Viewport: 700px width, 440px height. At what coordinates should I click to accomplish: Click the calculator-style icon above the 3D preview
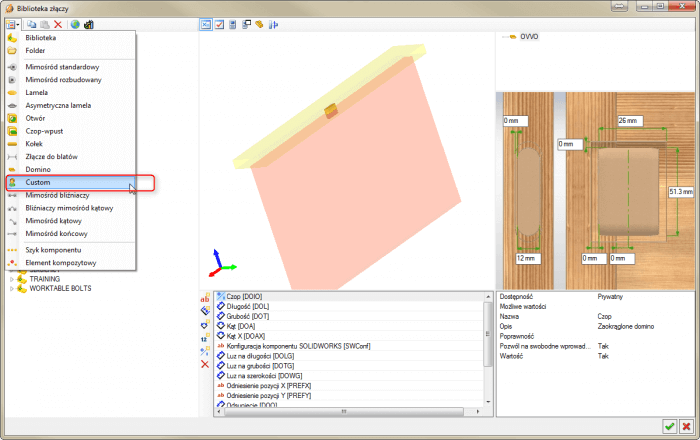[x=233, y=25]
